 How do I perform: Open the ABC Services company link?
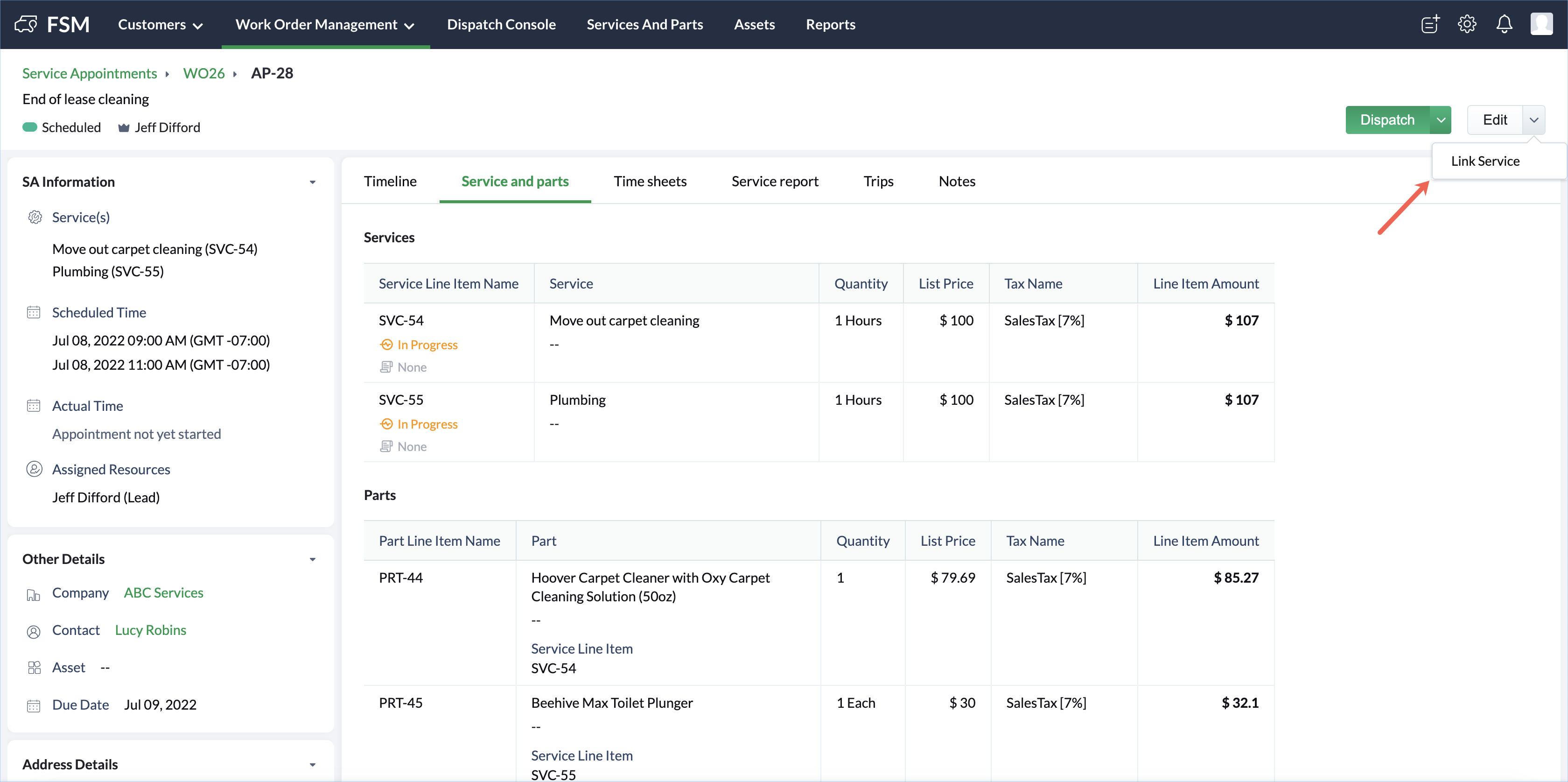point(163,593)
